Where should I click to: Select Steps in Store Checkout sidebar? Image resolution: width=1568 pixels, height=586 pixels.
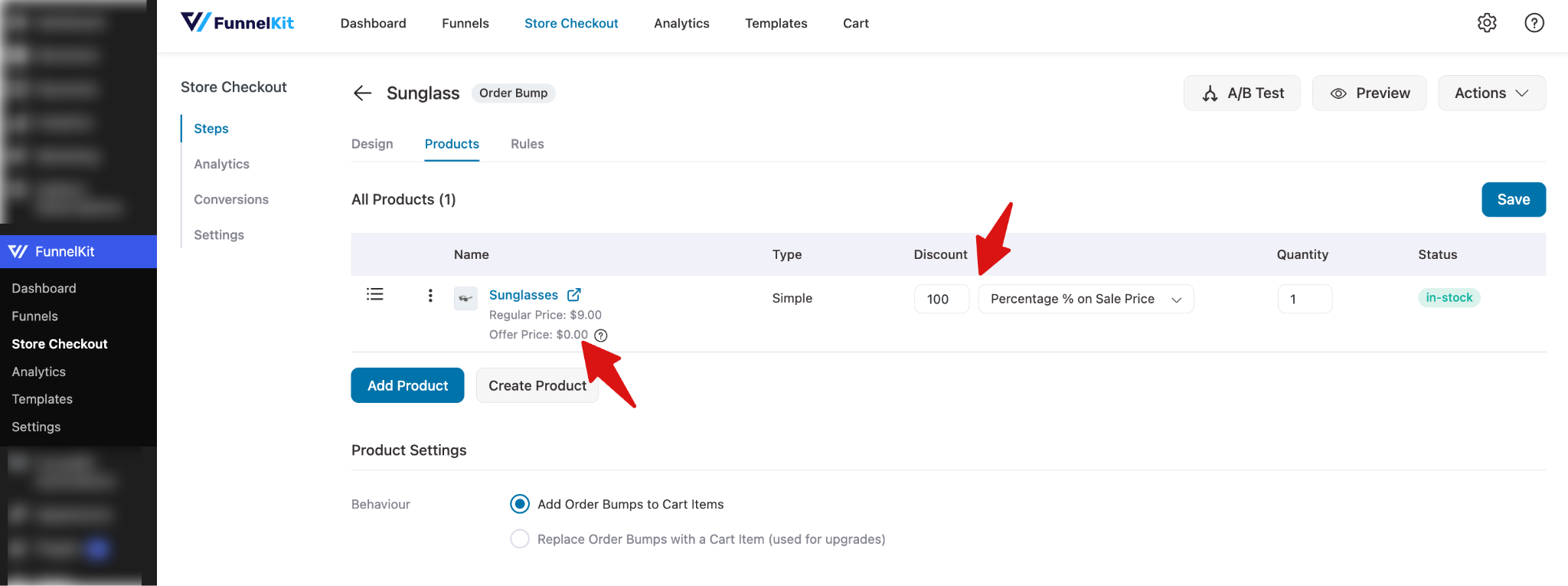tap(211, 129)
